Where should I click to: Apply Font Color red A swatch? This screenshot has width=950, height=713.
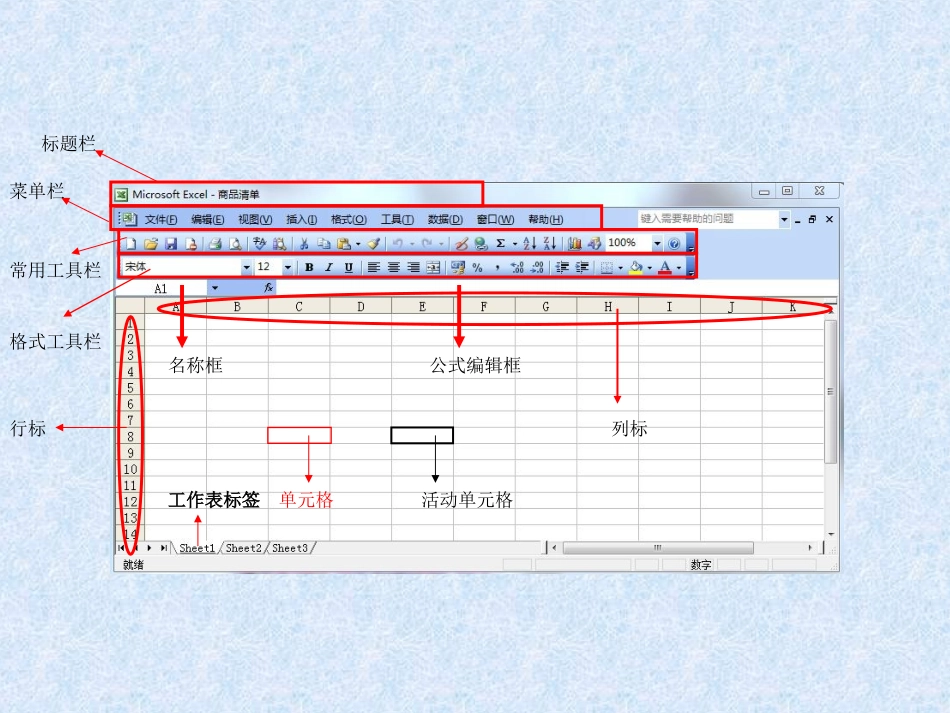[x=665, y=267]
